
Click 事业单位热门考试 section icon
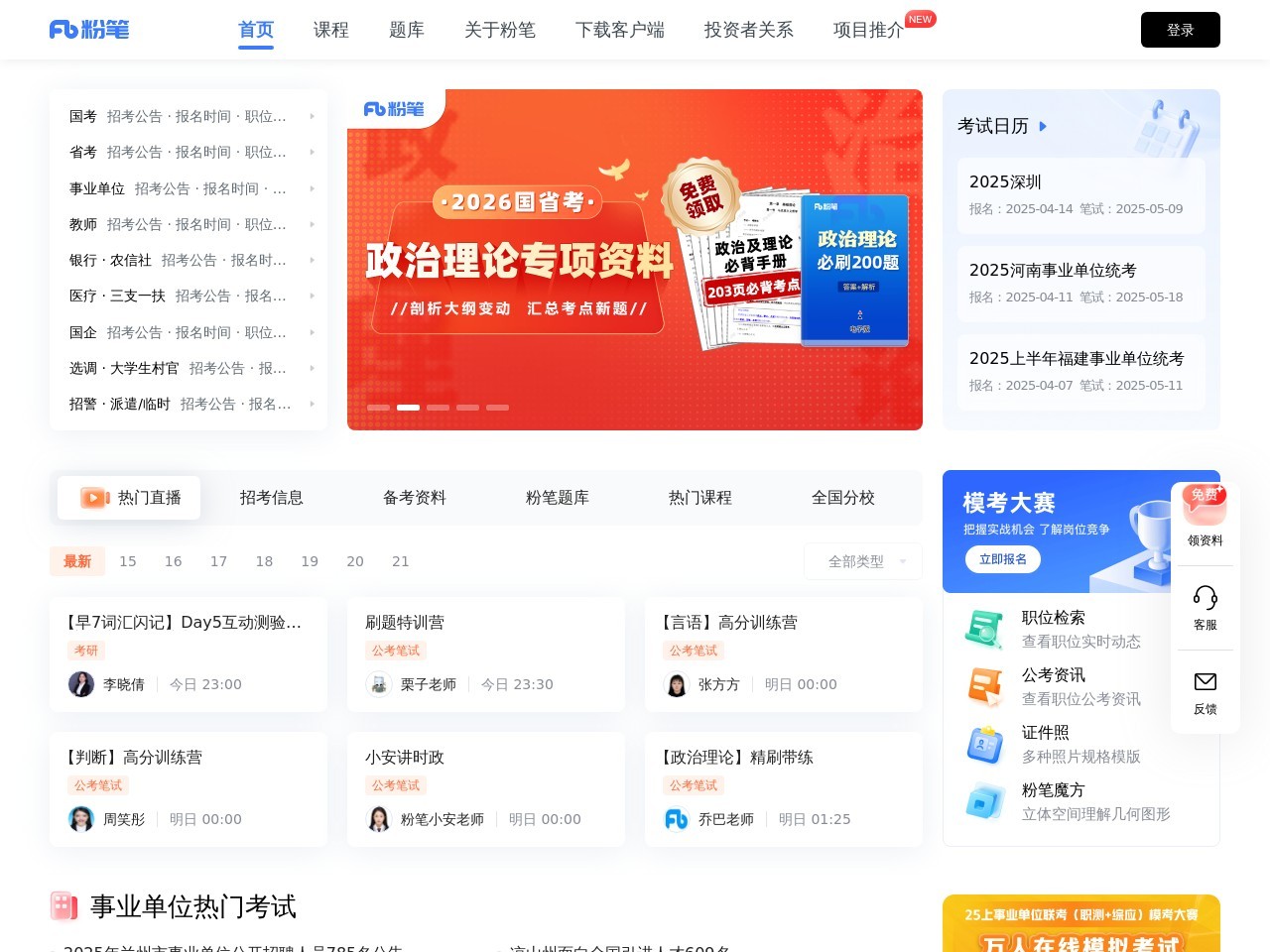[63, 905]
